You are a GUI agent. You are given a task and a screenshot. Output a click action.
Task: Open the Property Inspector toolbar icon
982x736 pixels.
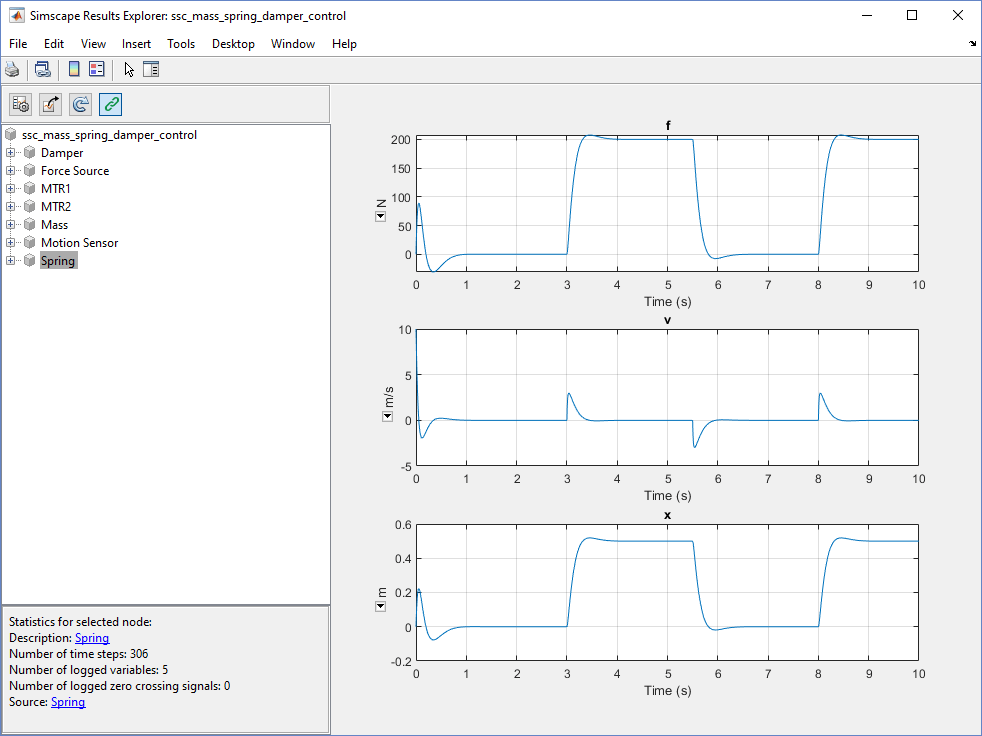(151, 69)
